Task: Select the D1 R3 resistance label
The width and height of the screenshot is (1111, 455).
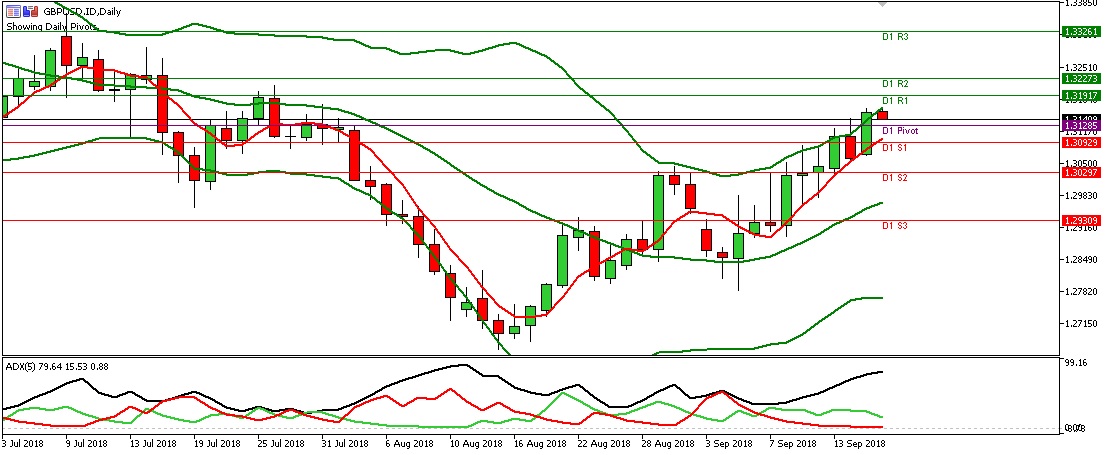Action: (894, 37)
